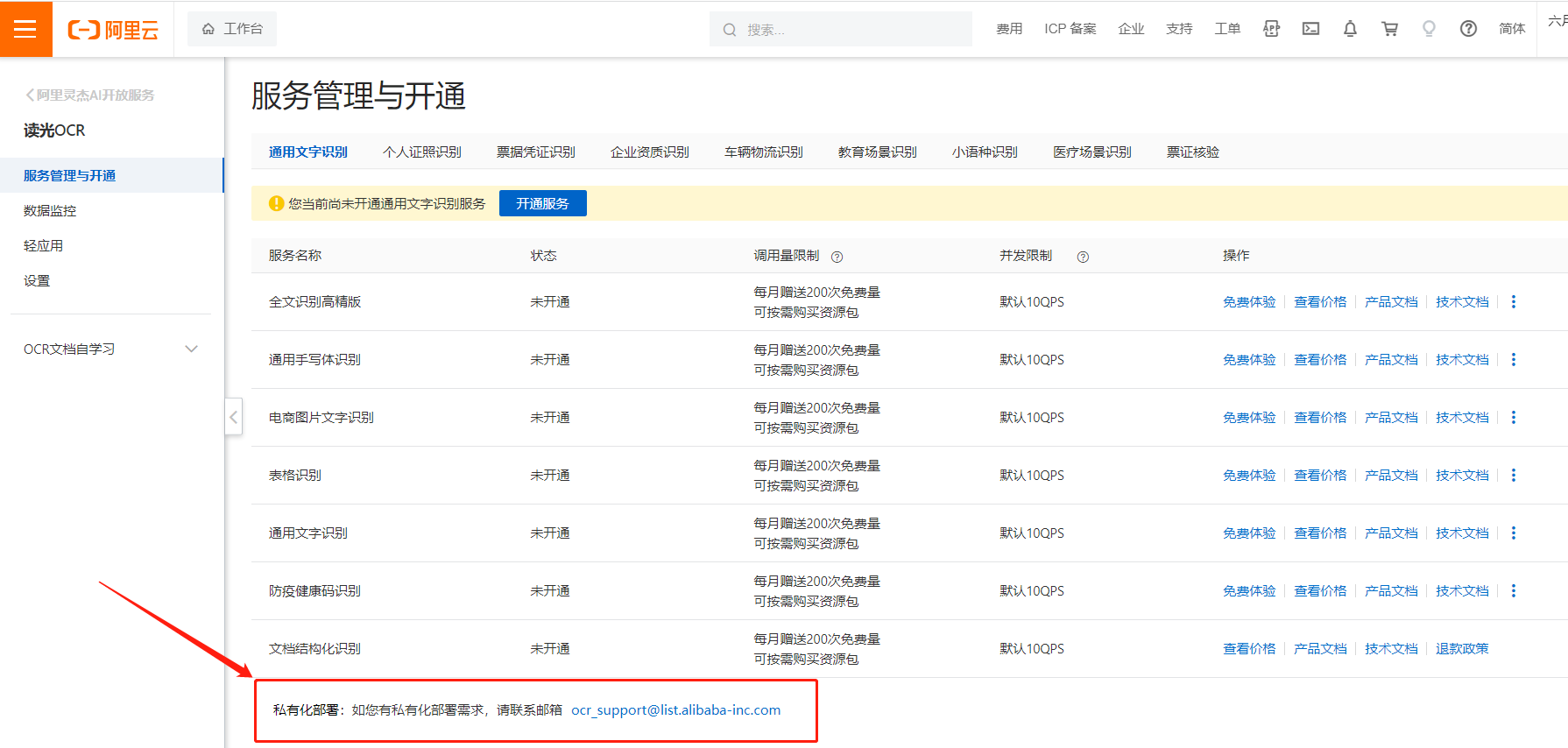
Task: Focus the top search box
Action: click(841, 30)
